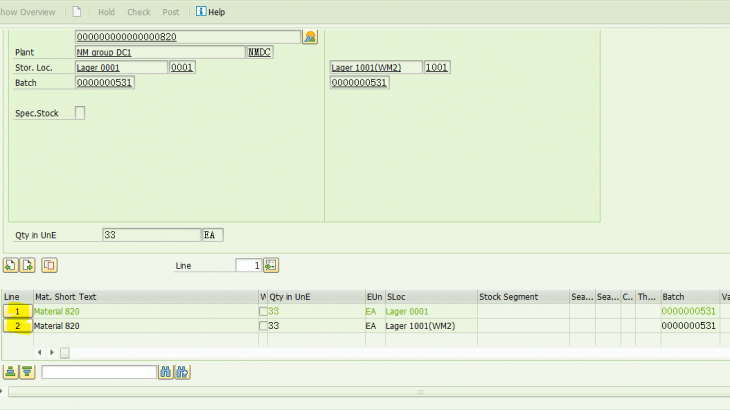This screenshot has width=730, height=410.
Task: Click the Hold toolbar button
Action: click(x=106, y=12)
